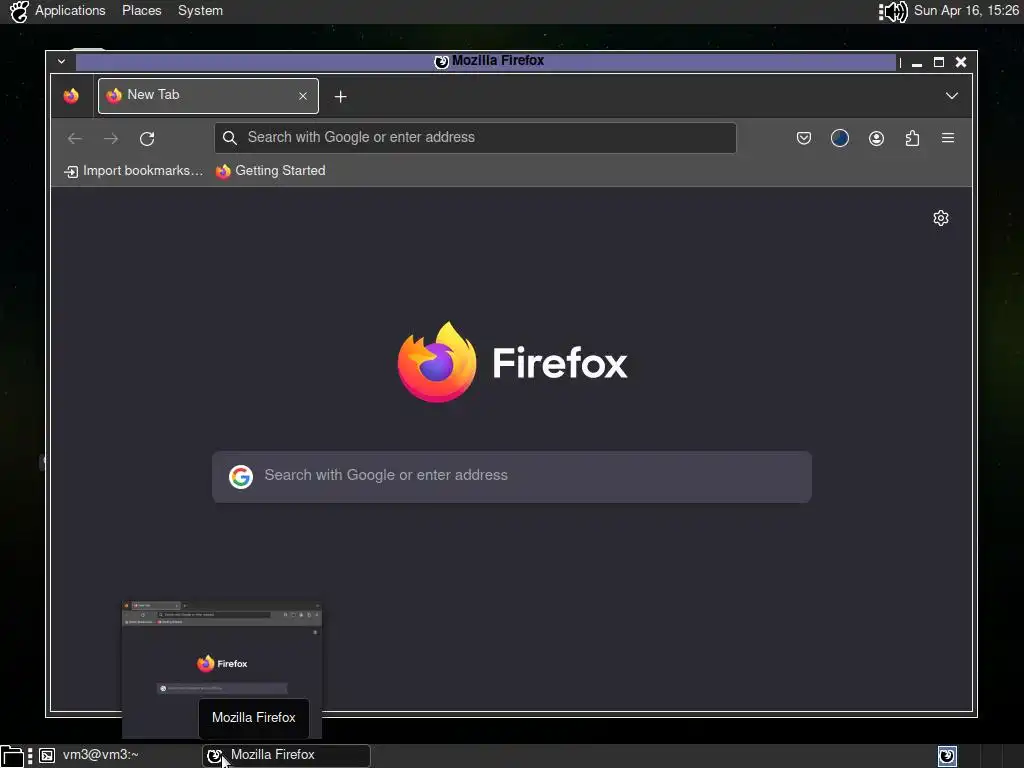
Task: Click the show desktop icon in bottom panel
Action: tap(12, 756)
